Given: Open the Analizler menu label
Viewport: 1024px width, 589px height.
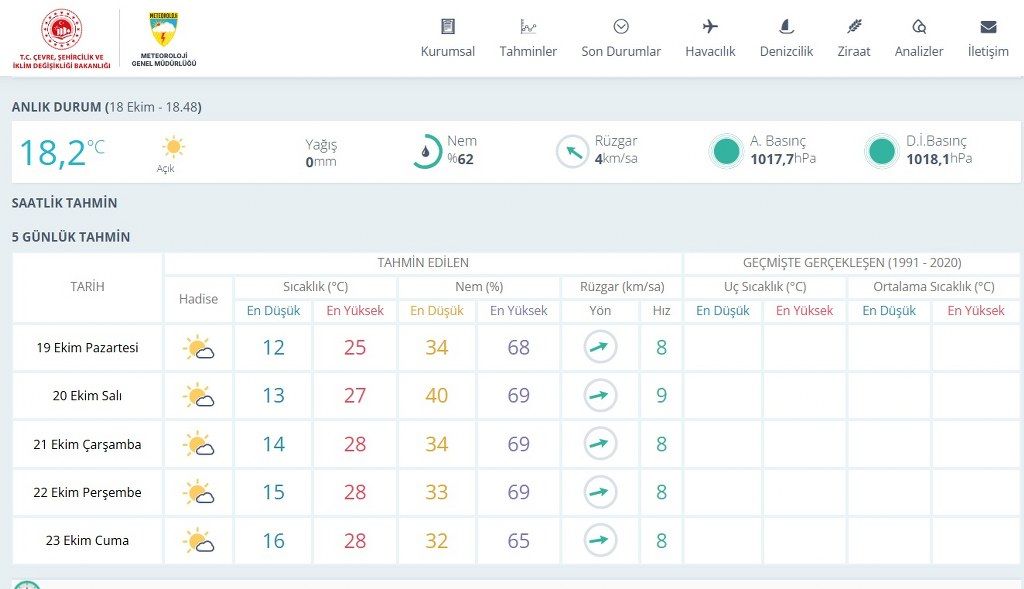Looking at the screenshot, I should (919, 52).
